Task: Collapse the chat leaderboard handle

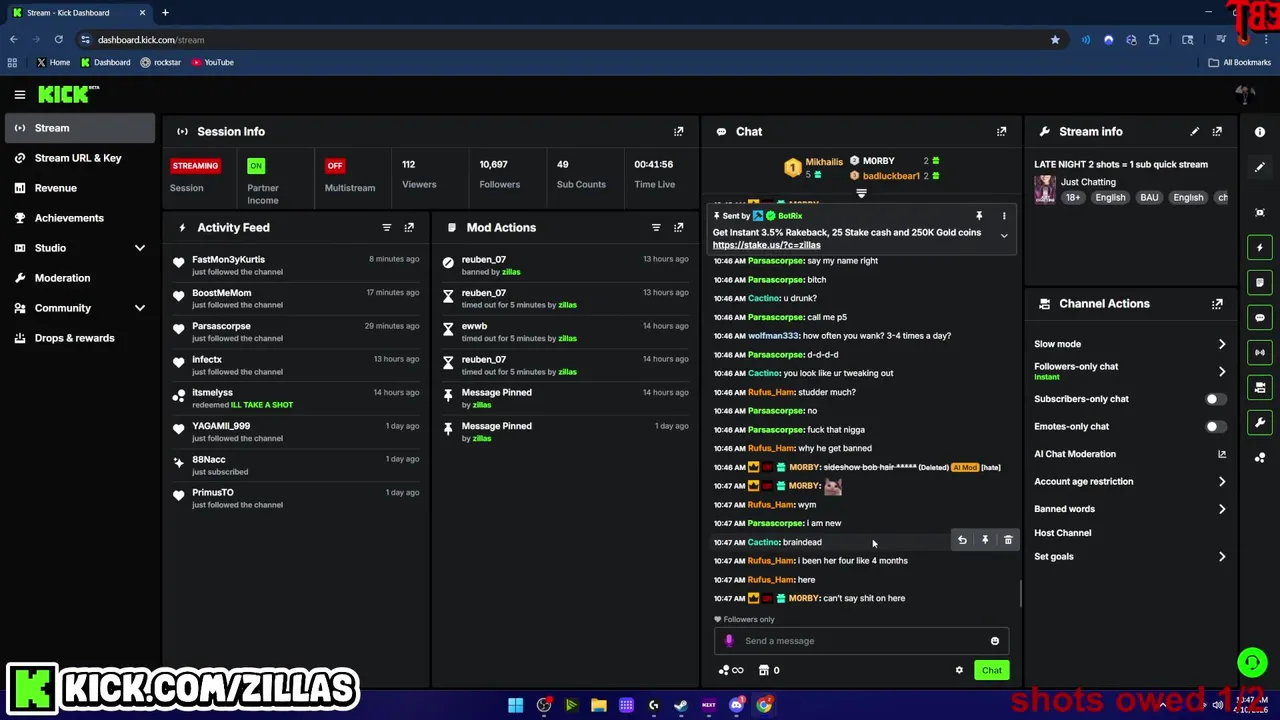Action: [x=861, y=193]
